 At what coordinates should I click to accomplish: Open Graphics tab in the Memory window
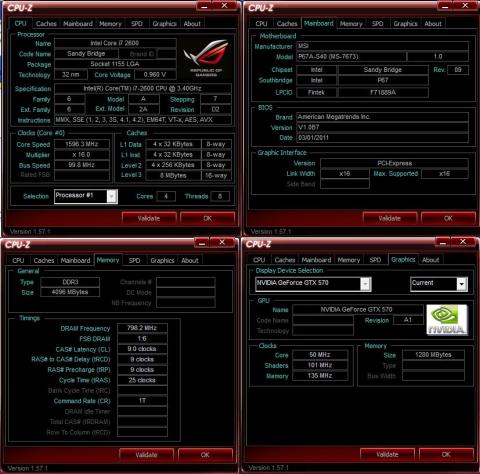(162, 260)
